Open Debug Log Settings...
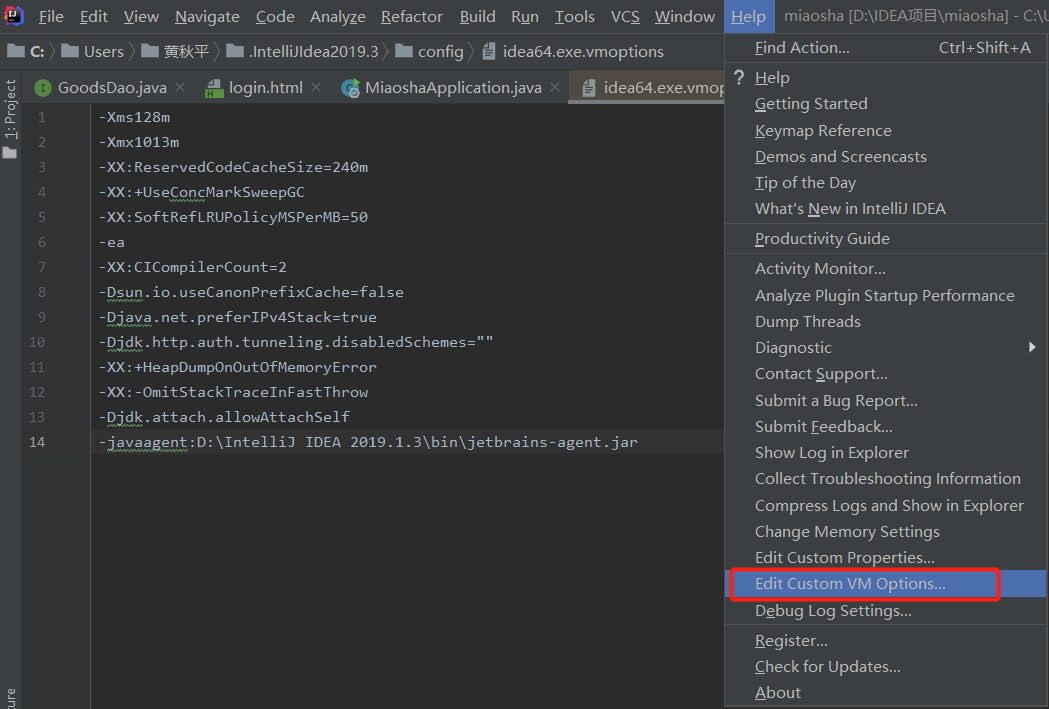 click(886, 611)
